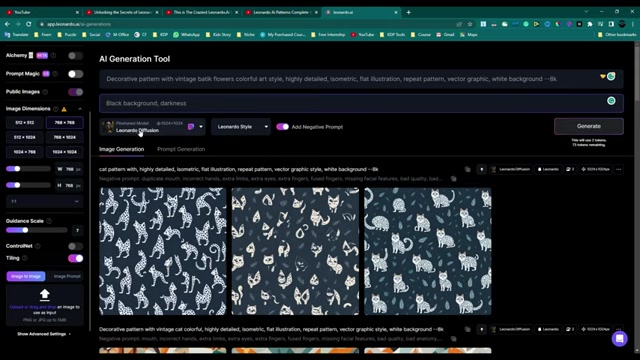Click the W width value field

[69, 169]
